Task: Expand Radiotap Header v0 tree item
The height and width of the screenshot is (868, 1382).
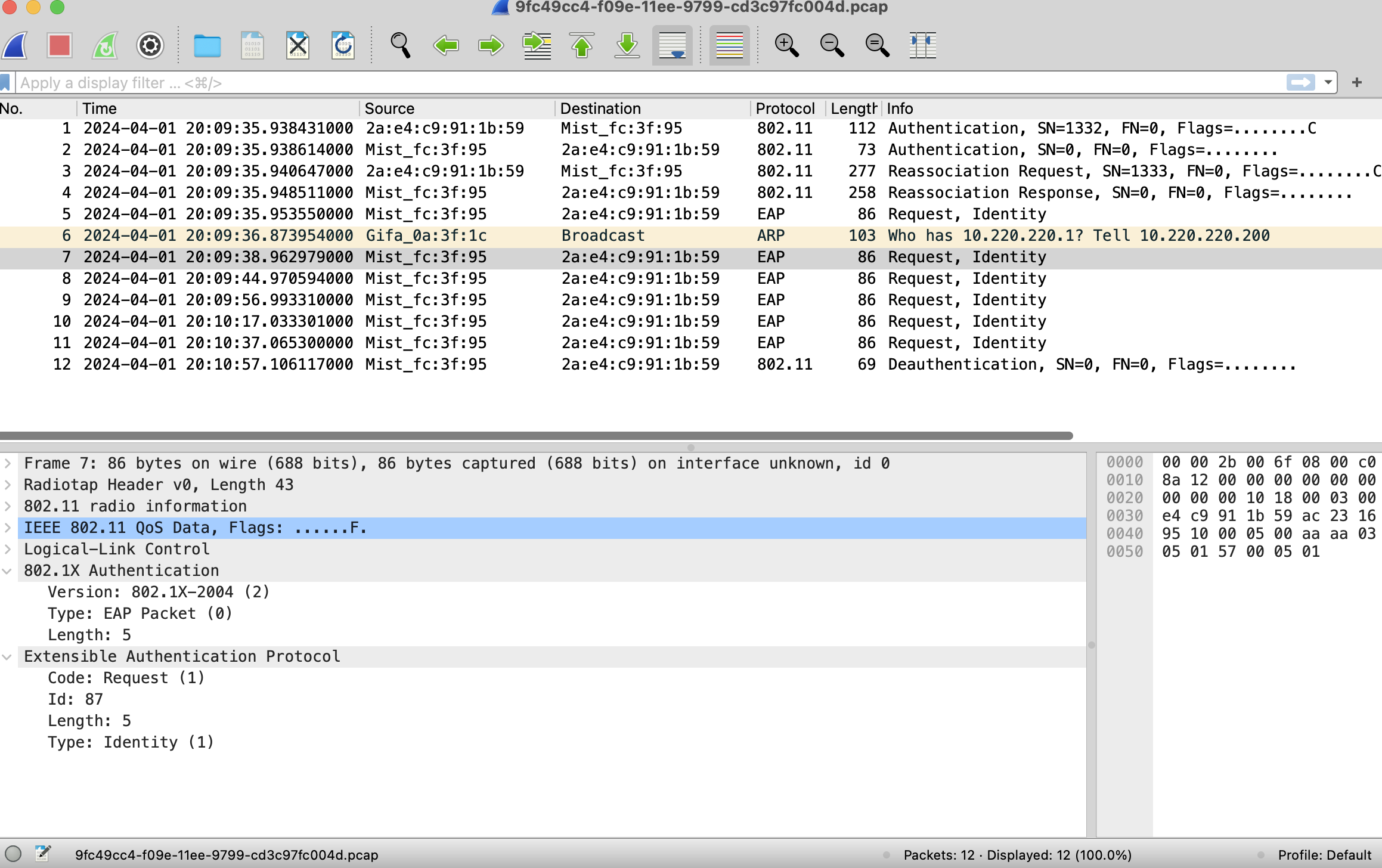Action: pos(8,485)
